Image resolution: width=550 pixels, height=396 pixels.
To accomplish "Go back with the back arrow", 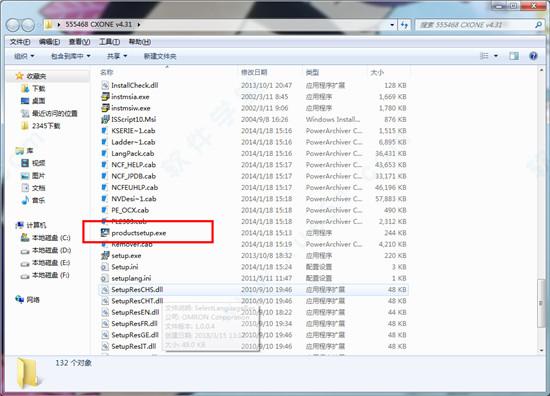I will [x=13, y=25].
